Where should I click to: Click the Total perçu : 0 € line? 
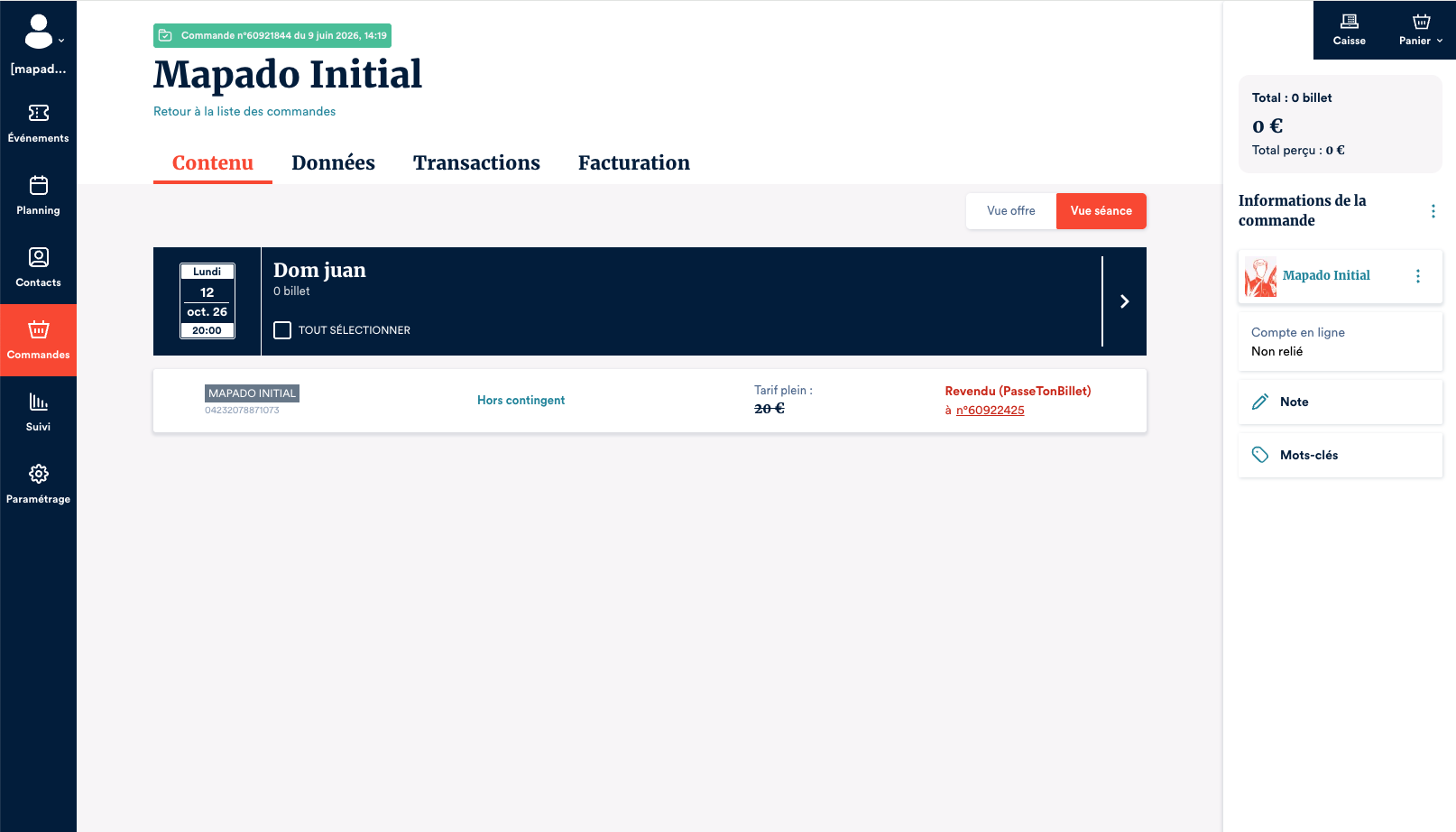1298,151
